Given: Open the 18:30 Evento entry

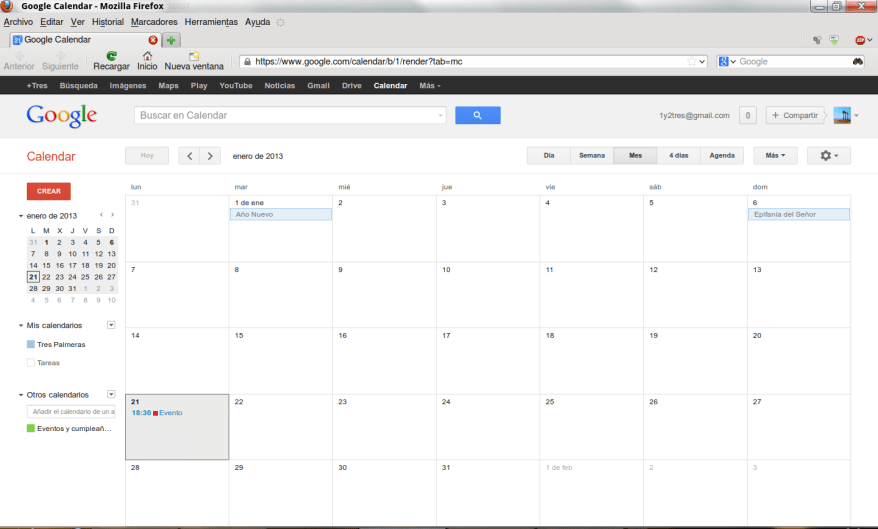Looking at the screenshot, I should tap(157, 413).
